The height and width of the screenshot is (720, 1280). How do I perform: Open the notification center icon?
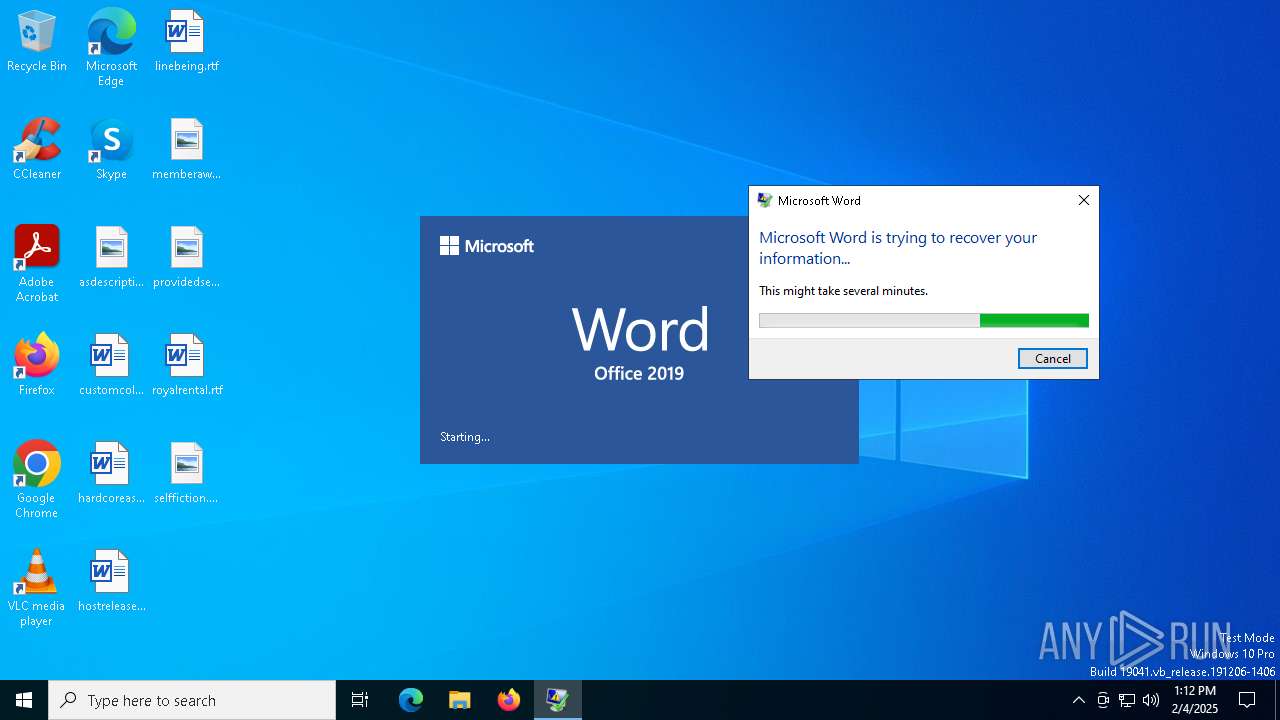tap(1247, 700)
